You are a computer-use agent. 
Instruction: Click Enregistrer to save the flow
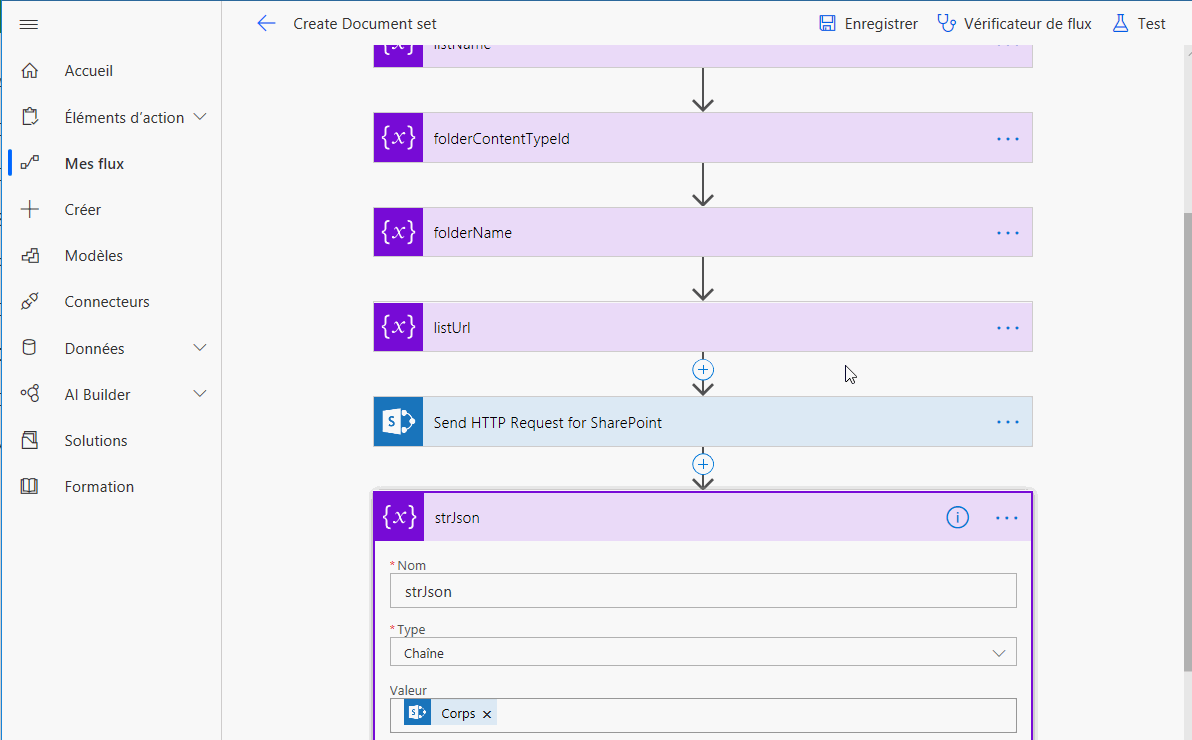click(x=868, y=24)
